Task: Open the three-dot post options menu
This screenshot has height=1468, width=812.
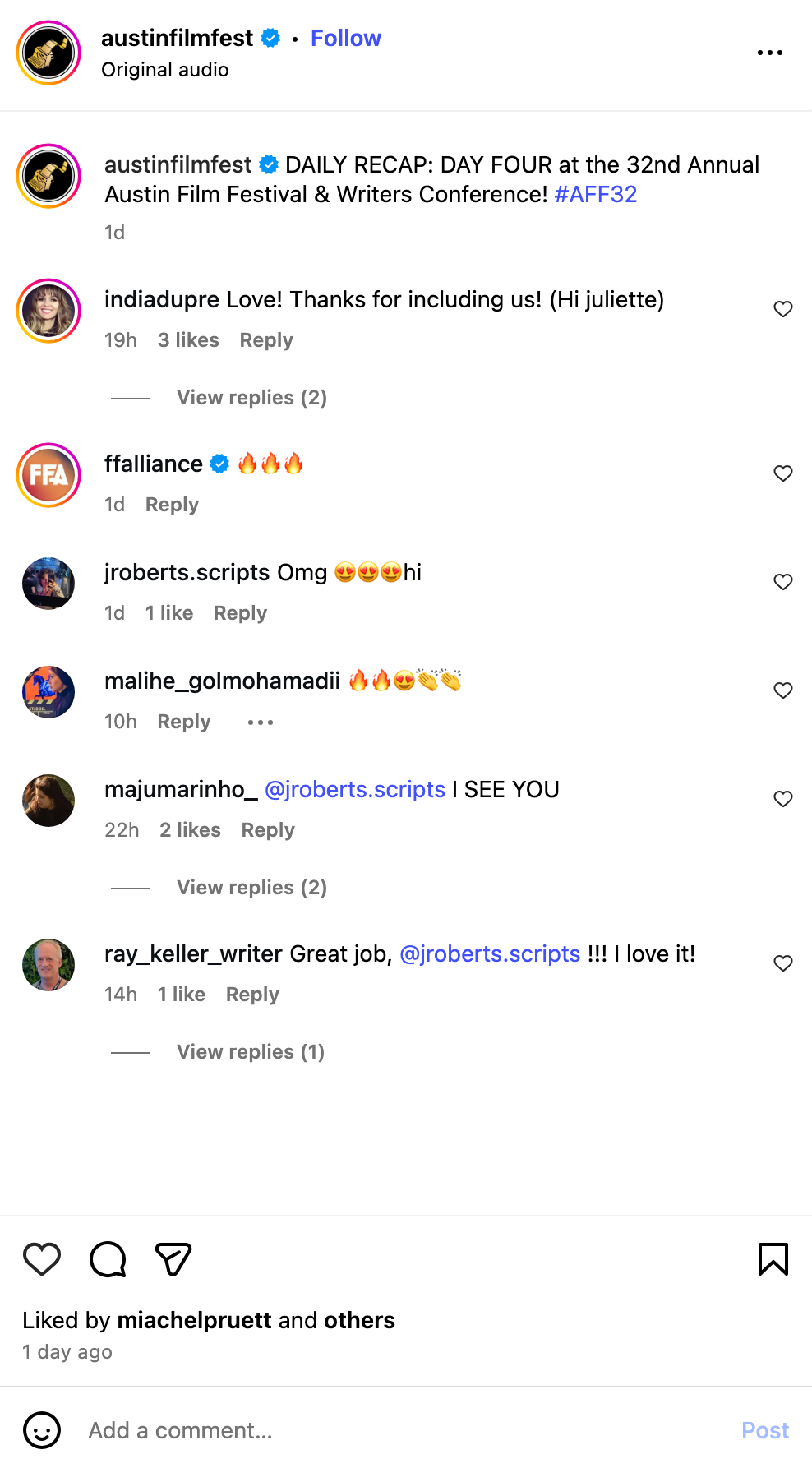Action: [769, 53]
